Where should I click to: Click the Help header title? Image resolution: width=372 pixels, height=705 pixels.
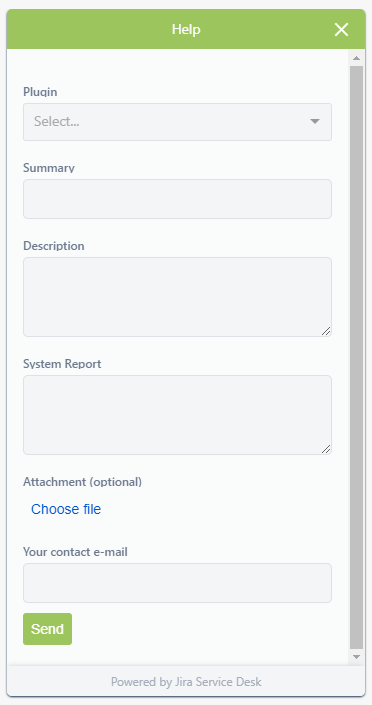click(186, 30)
